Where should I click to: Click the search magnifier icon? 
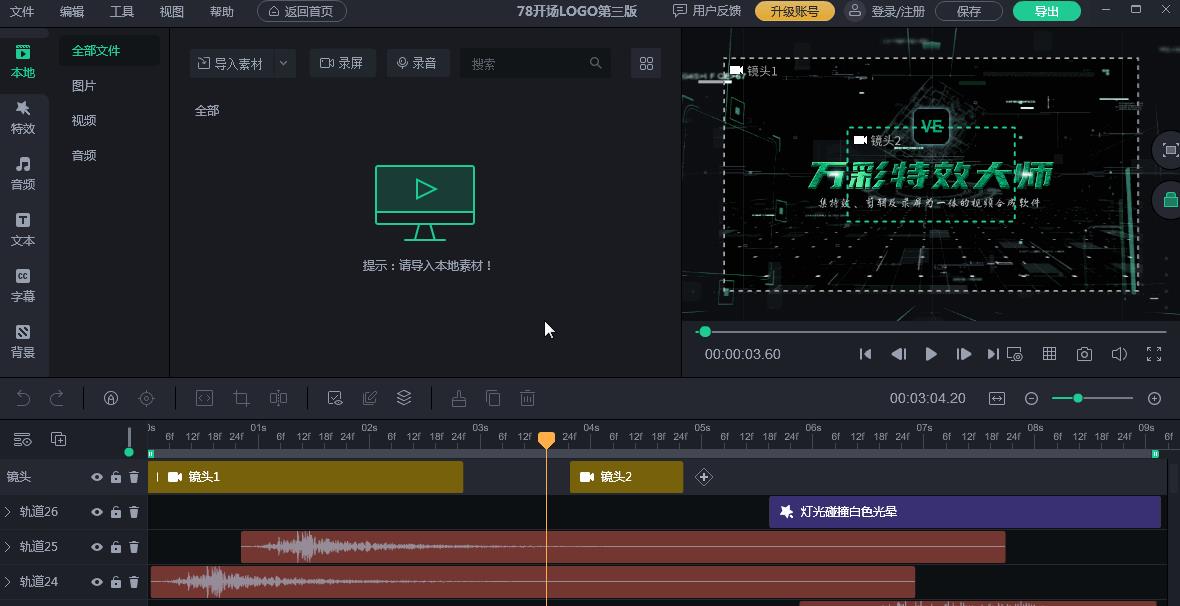[x=595, y=63]
